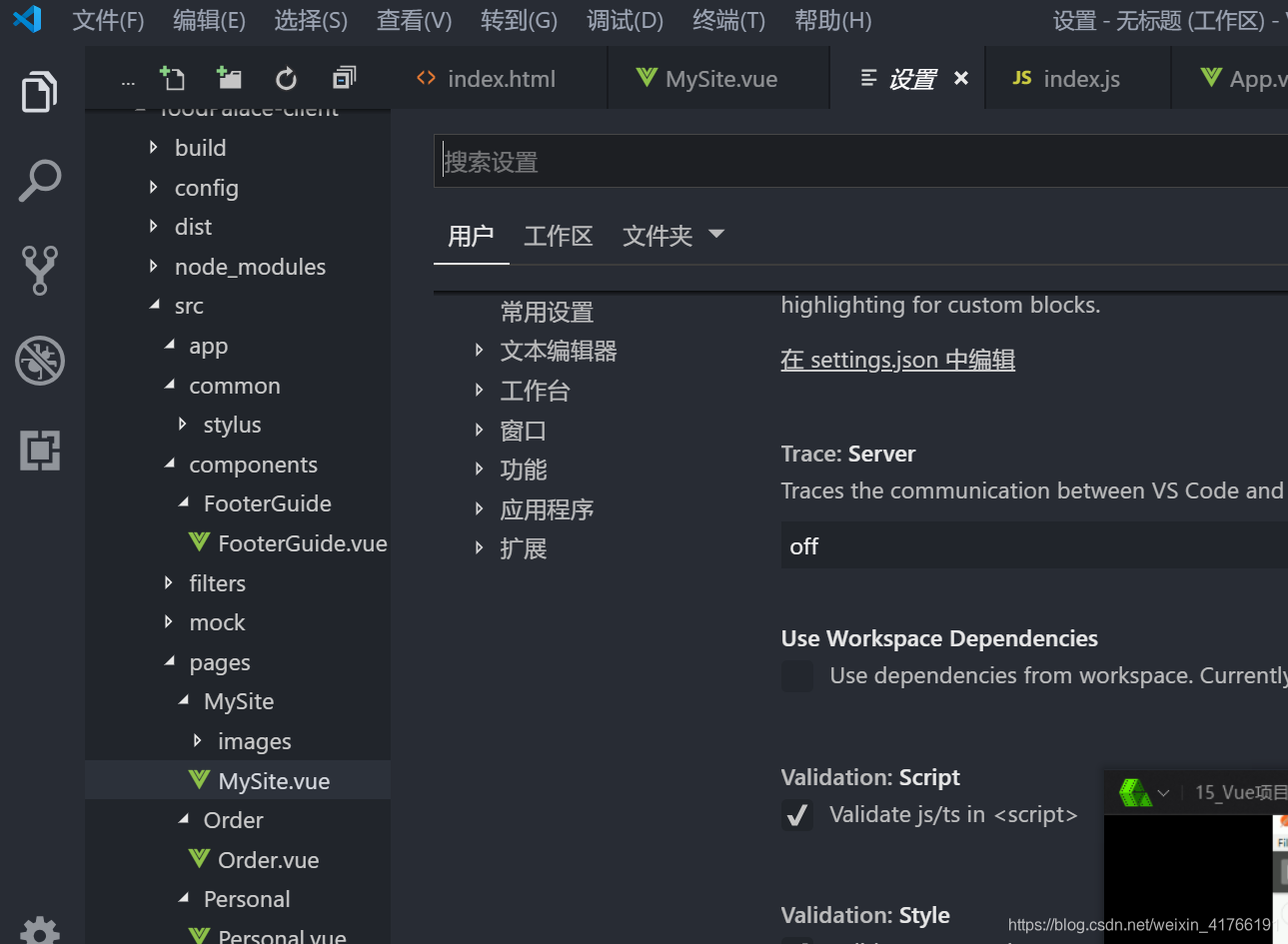Expand 功能 settings category

click(x=479, y=470)
